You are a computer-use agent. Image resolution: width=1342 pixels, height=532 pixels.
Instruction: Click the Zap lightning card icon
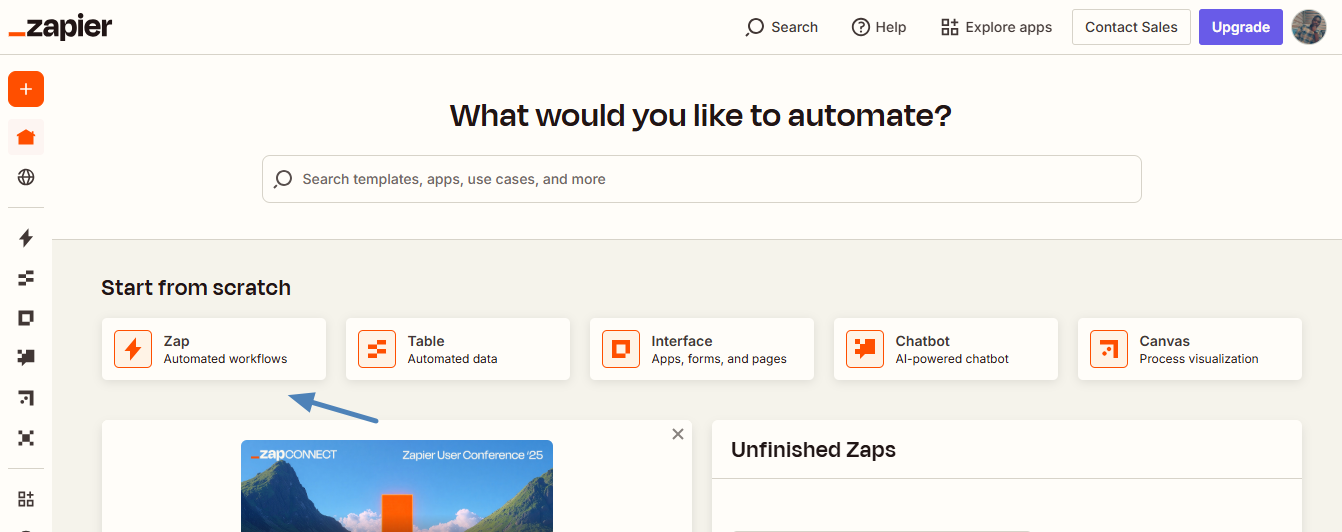click(x=133, y=349)
